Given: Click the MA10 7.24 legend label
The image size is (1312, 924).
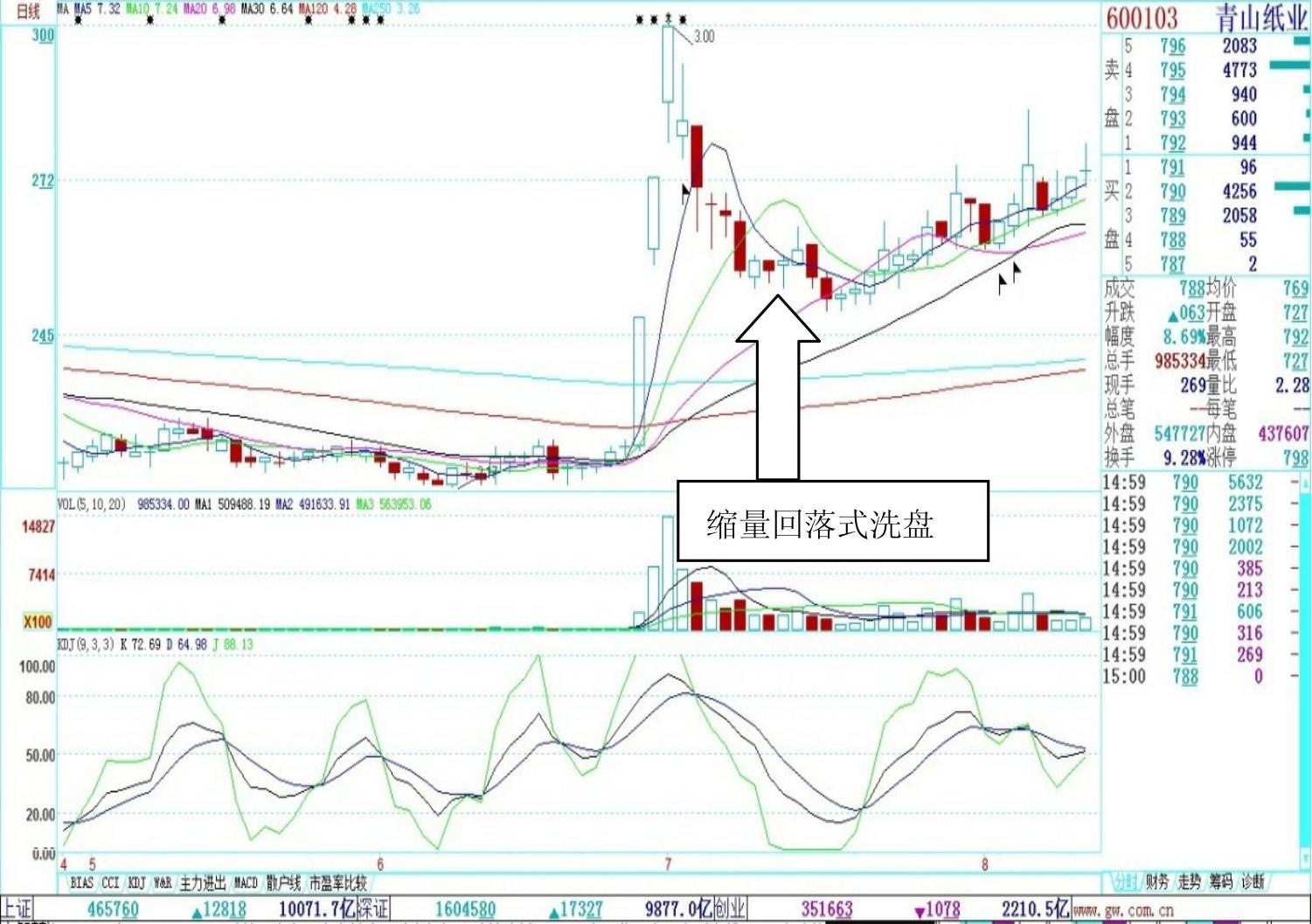Looking at the screenshot, I should coord(152,8).
